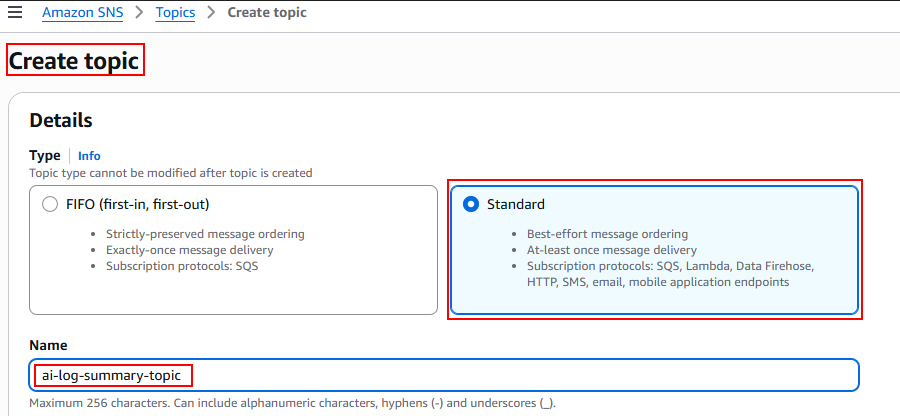The height and width of the screenshot is (416, 900).
Task: Open the Info link beside Type
Action: tap(89, 156)
